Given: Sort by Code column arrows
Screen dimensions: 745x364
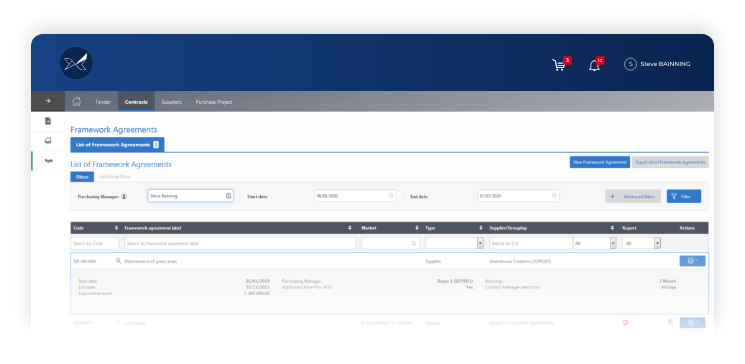Looking at the screenshot, I should click(116, 228).
